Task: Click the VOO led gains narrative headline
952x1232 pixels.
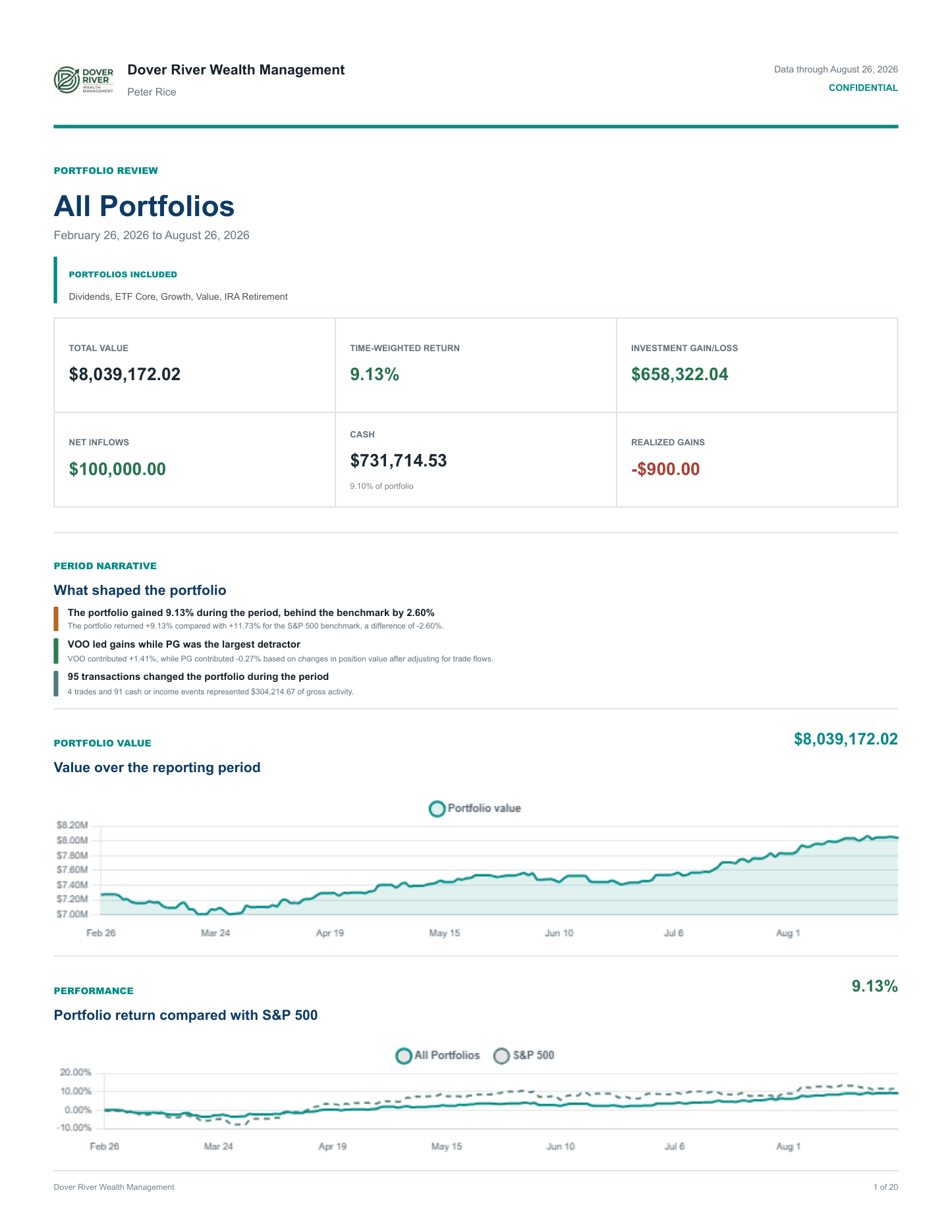Action: tap(184, 644)
